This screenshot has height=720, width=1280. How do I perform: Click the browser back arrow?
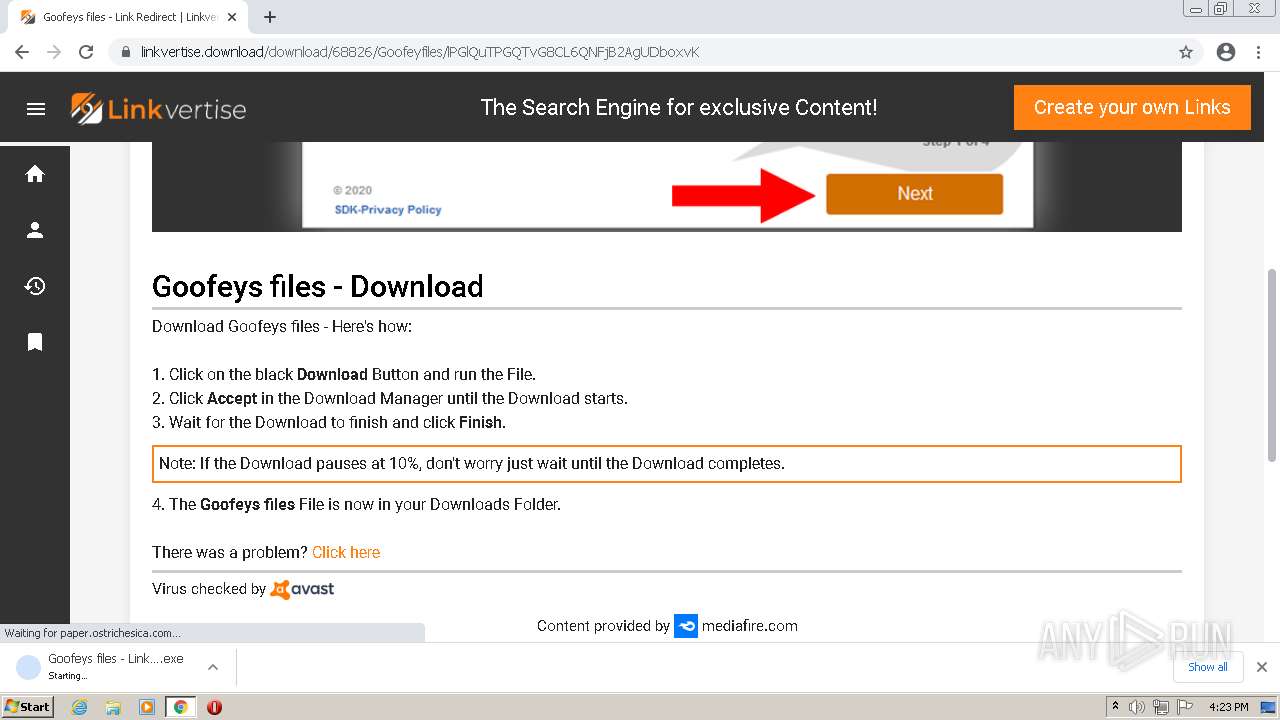22,52
